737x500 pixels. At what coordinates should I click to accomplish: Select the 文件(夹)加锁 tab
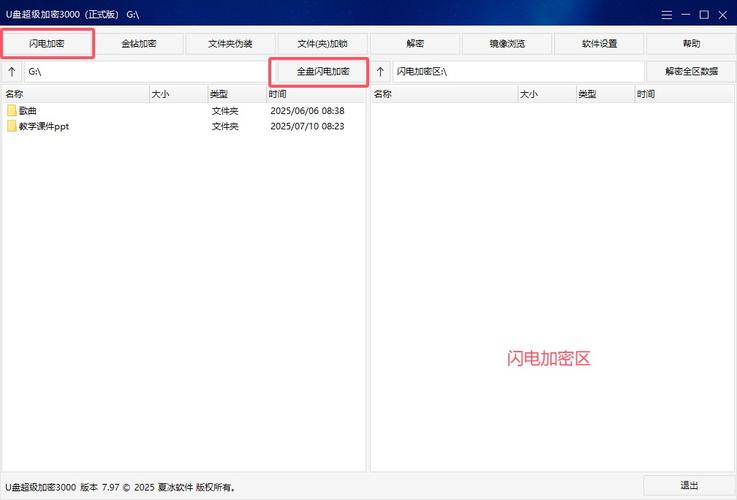pyautogui.click(x=322, y=44)
